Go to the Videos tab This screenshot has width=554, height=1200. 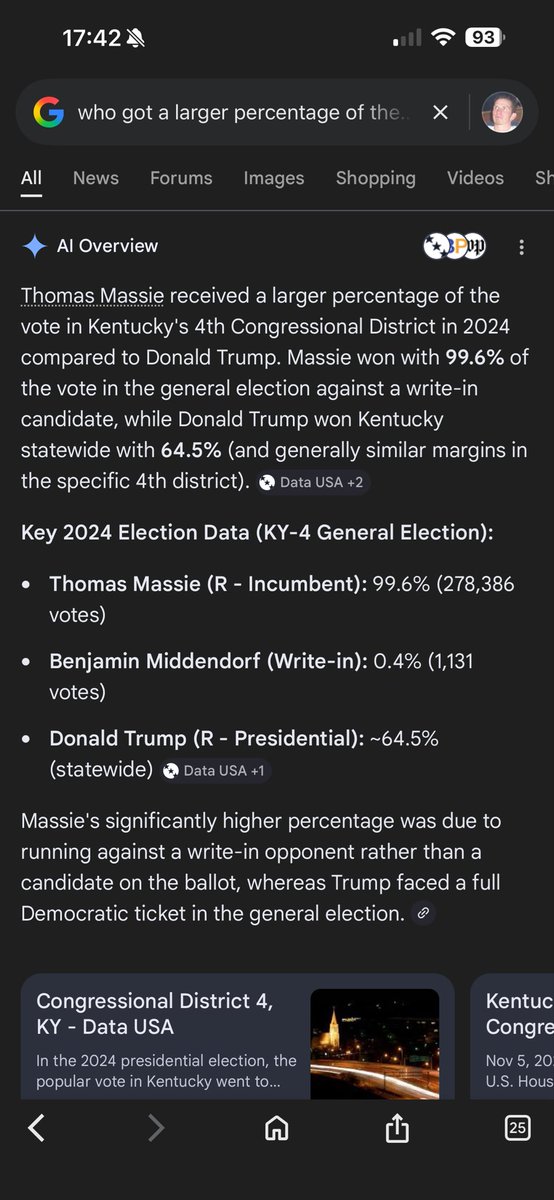475,178
